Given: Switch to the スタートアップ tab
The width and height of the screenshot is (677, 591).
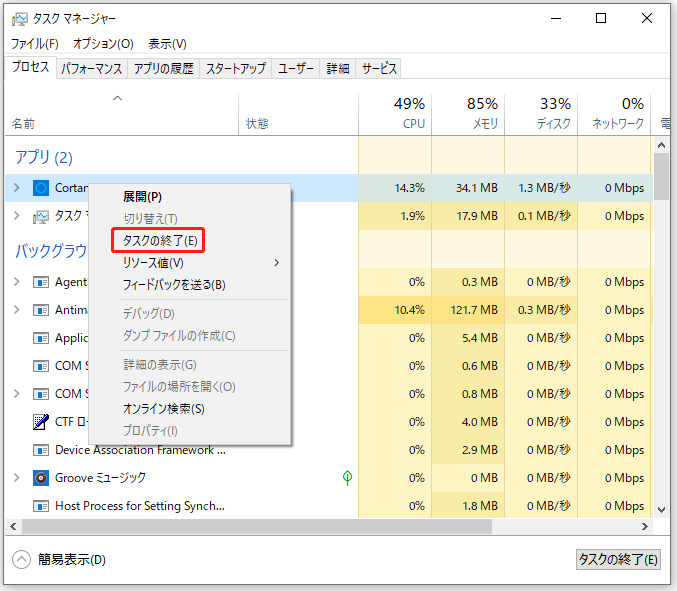Looking at the screenshot, I should click(x=236, y=69).
